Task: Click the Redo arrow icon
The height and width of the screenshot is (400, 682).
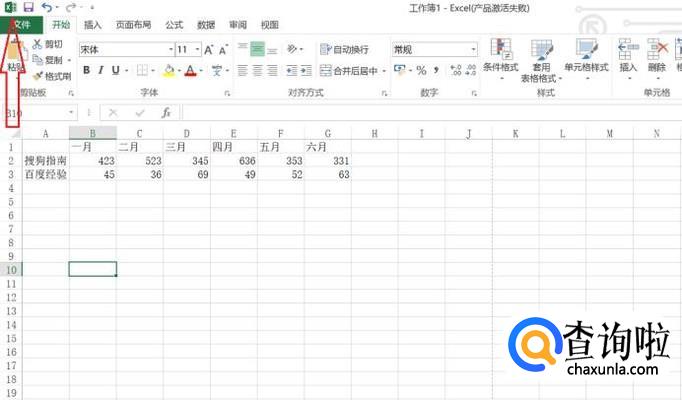Action: 71,7
